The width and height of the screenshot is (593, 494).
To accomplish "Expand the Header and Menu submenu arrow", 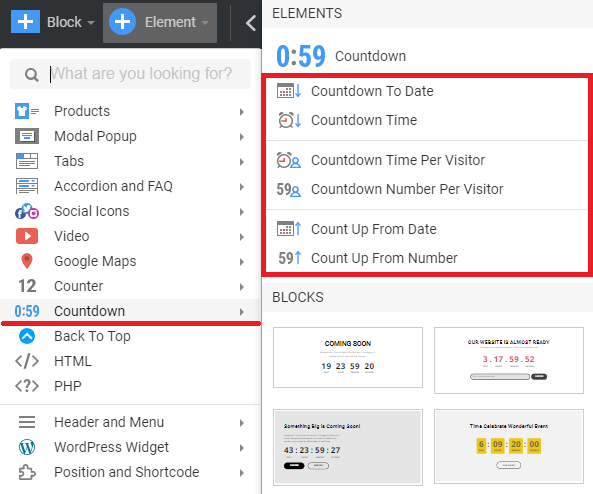I will pos(242,423).
